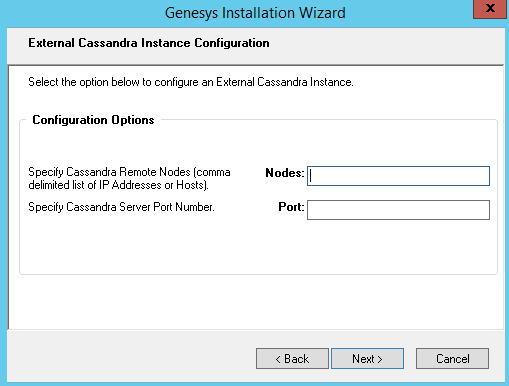Image resolution: width=509 pixels, height=386 pixels.
Task: Click the right arrow on the Next button
Action: coord(380,359)
